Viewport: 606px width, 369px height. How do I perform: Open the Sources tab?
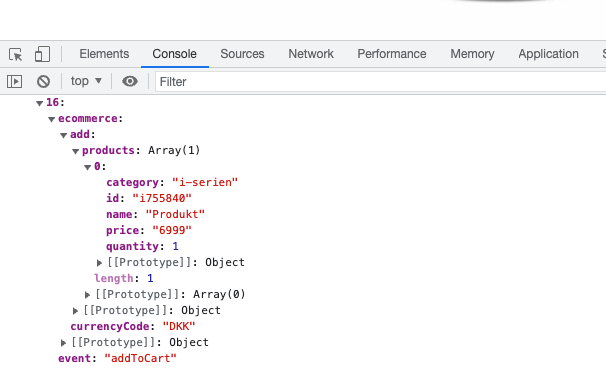(242, 54)
